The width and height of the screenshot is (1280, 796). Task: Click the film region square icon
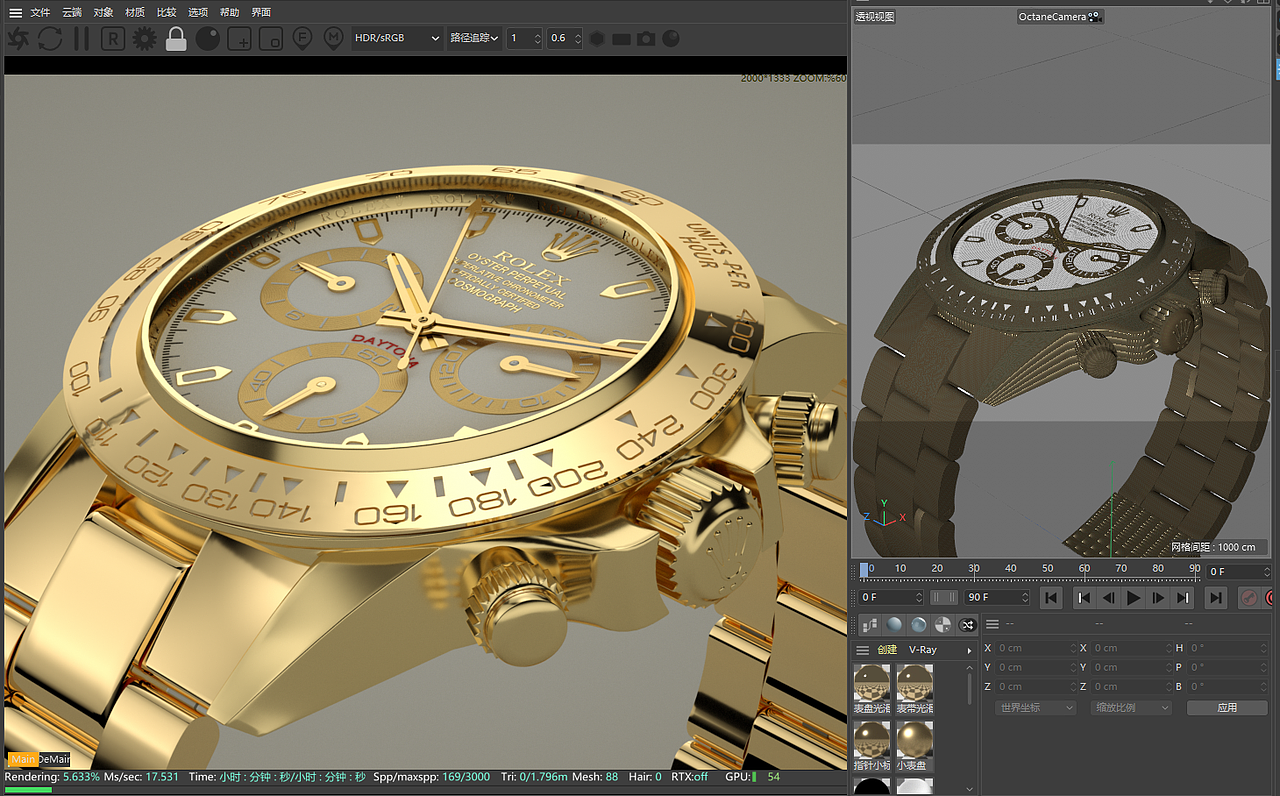click(271, 39)
